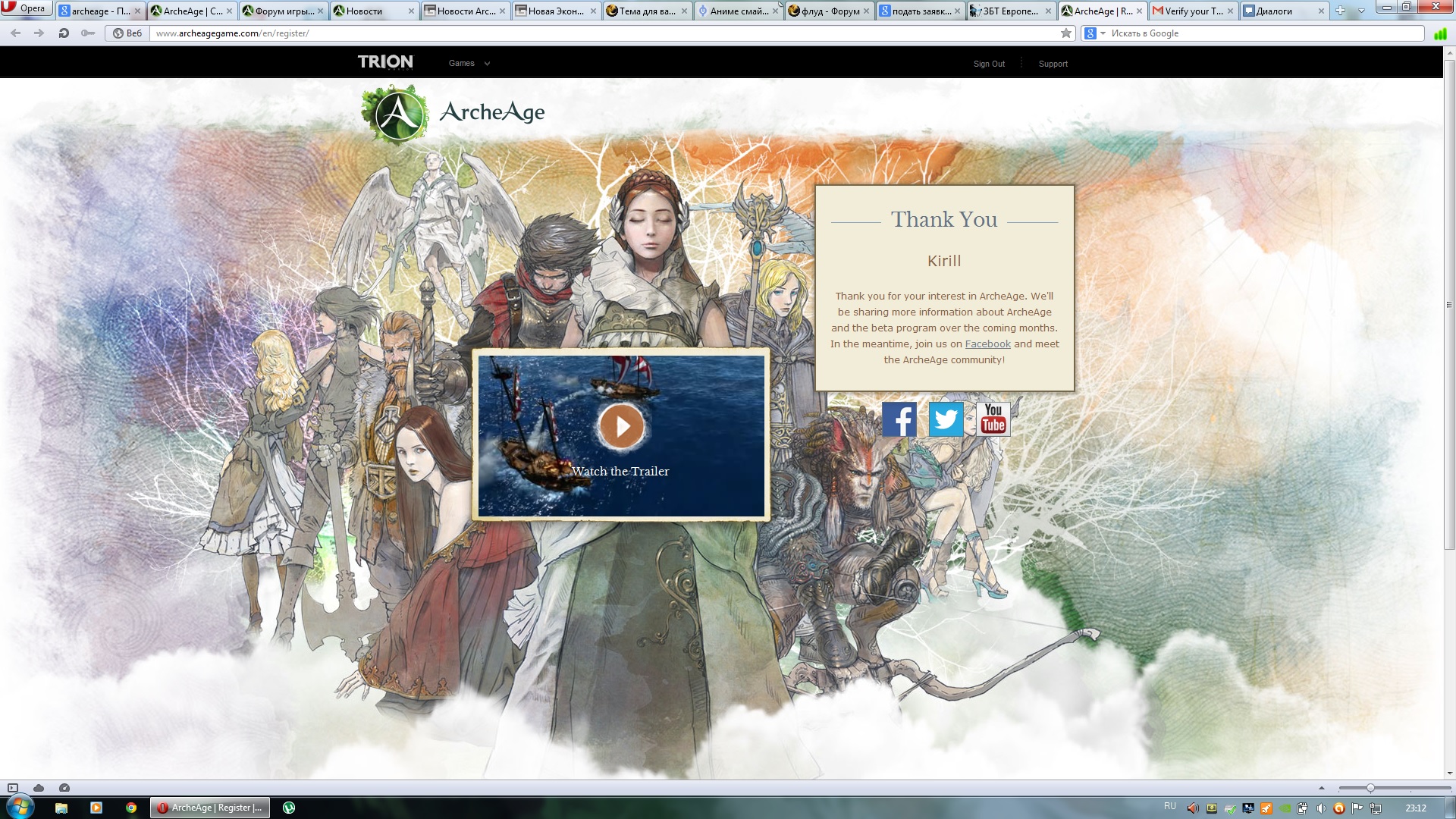Open the Twitter social icon
This screenshot has width=1456, height=819.
point(944,419)
